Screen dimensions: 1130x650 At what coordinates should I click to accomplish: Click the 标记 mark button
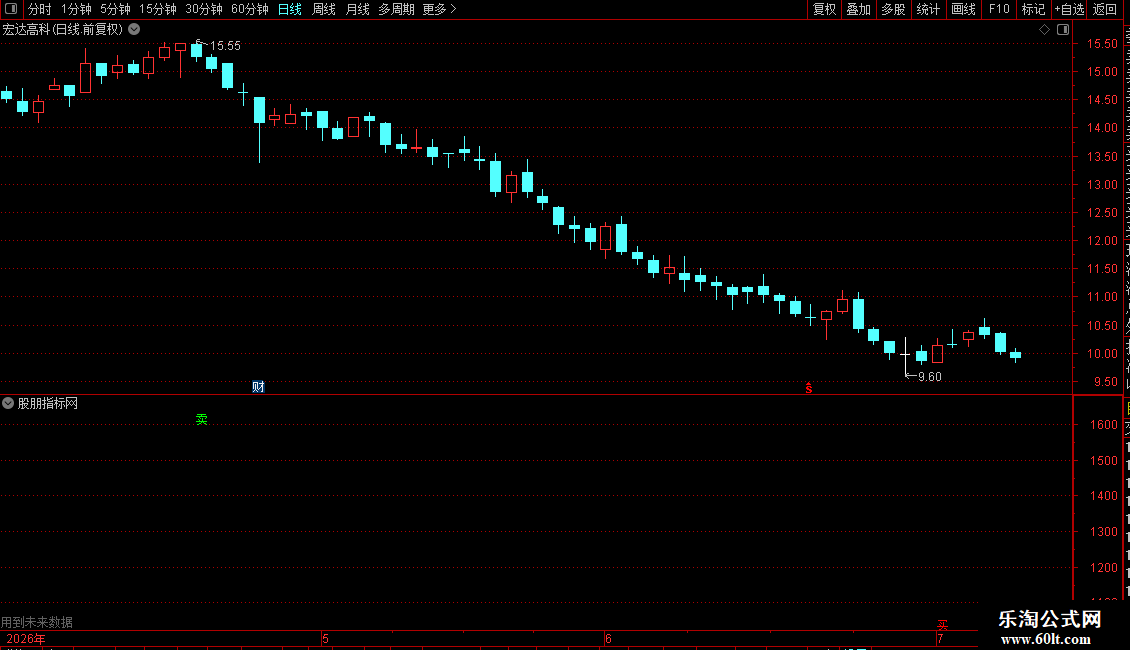click(1033, 9)
